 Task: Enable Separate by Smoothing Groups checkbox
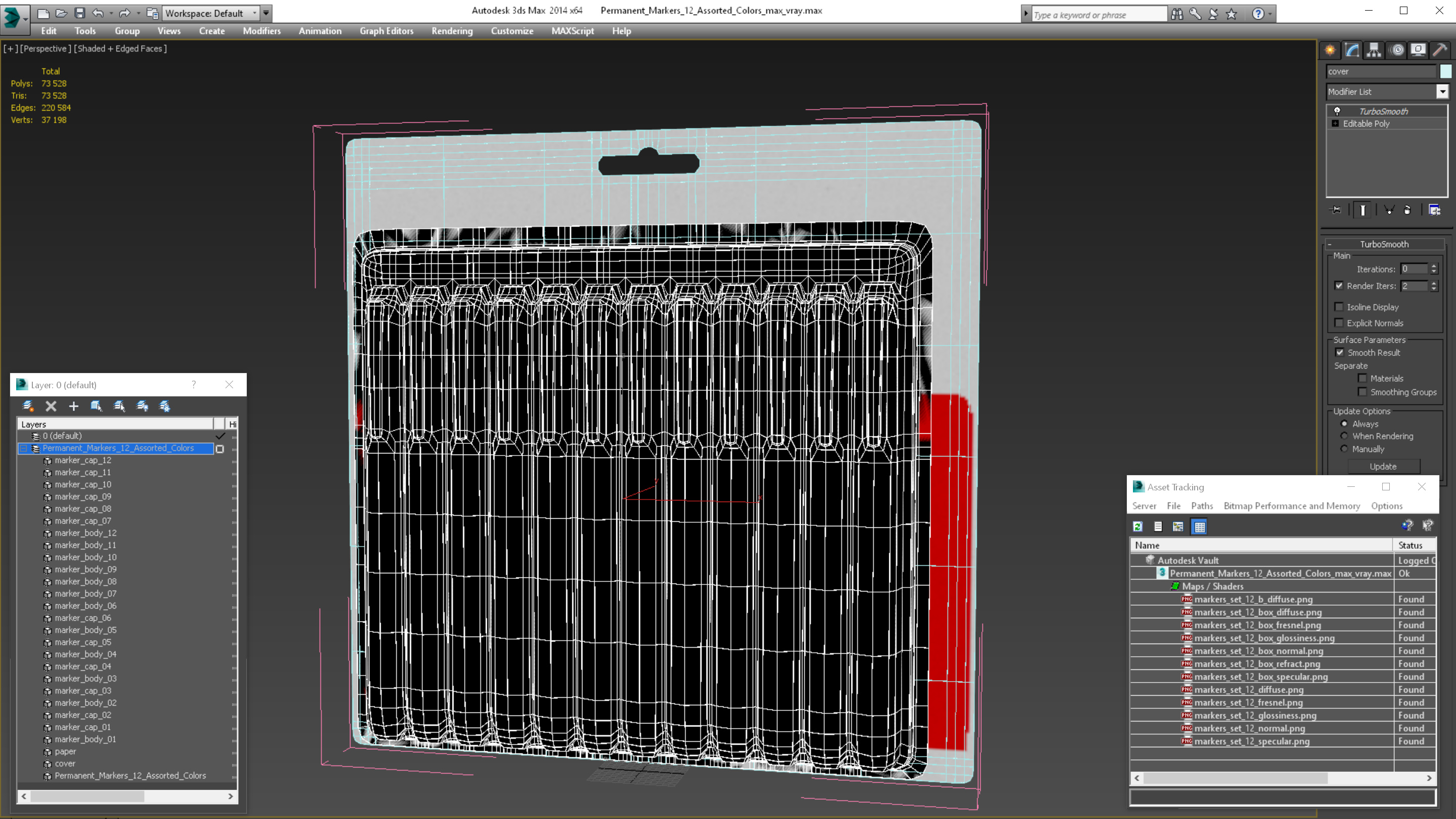click(x=1362, y=392)
